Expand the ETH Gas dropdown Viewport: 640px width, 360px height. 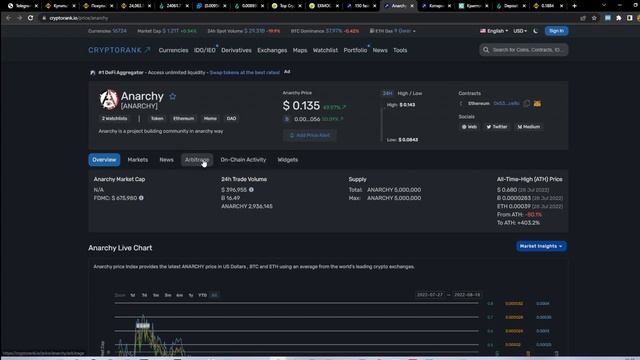(x=393, y=31)
